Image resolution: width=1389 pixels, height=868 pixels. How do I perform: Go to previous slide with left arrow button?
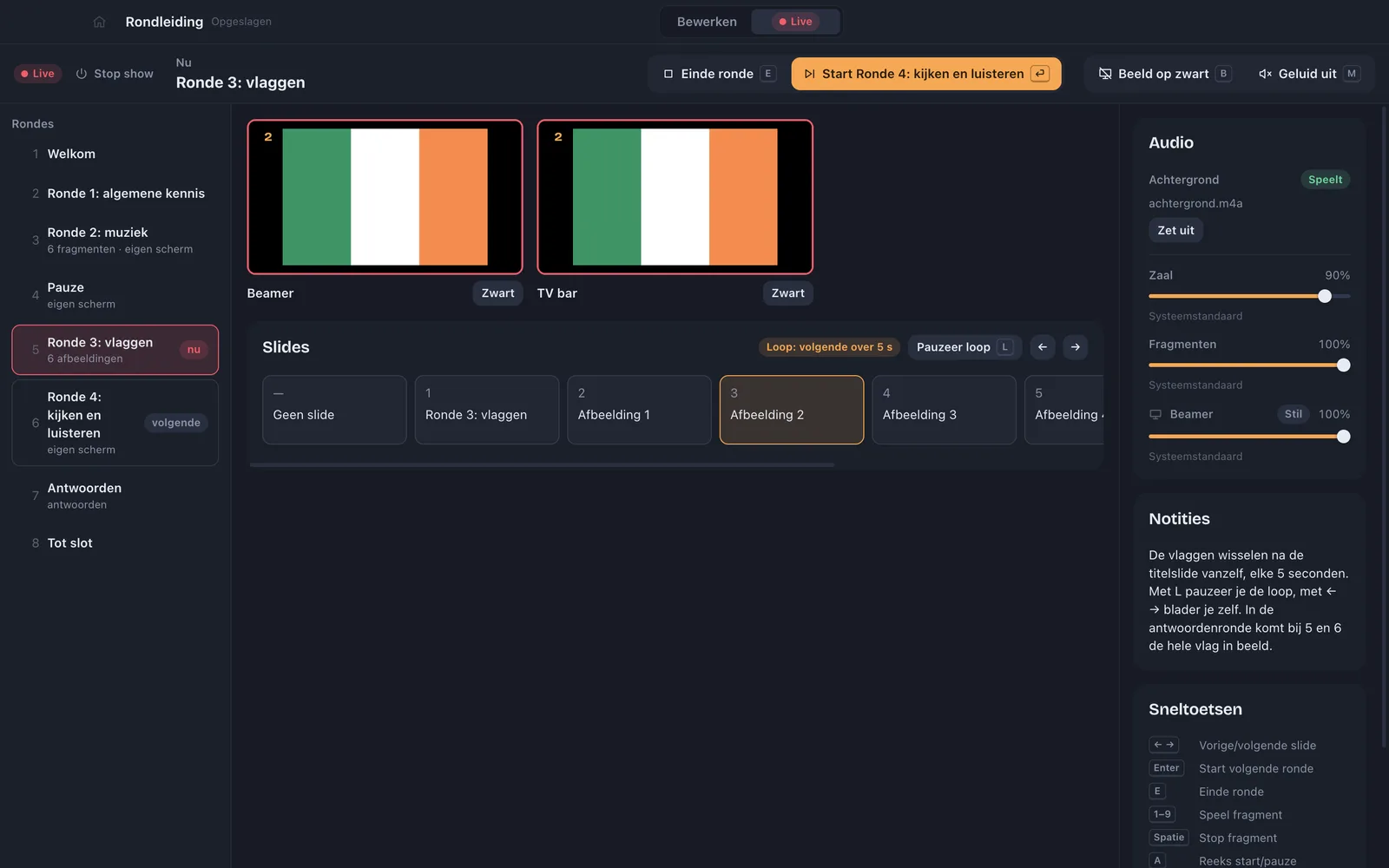pyautogui.click(x=1043, y=347)
